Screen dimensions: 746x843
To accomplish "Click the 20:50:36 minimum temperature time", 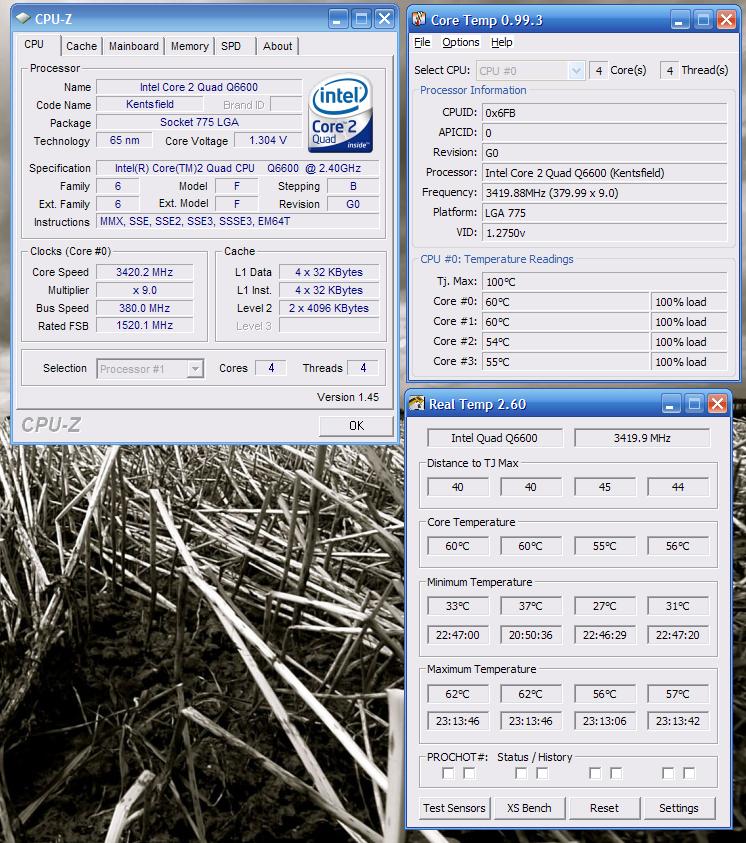I will point(530,635).
